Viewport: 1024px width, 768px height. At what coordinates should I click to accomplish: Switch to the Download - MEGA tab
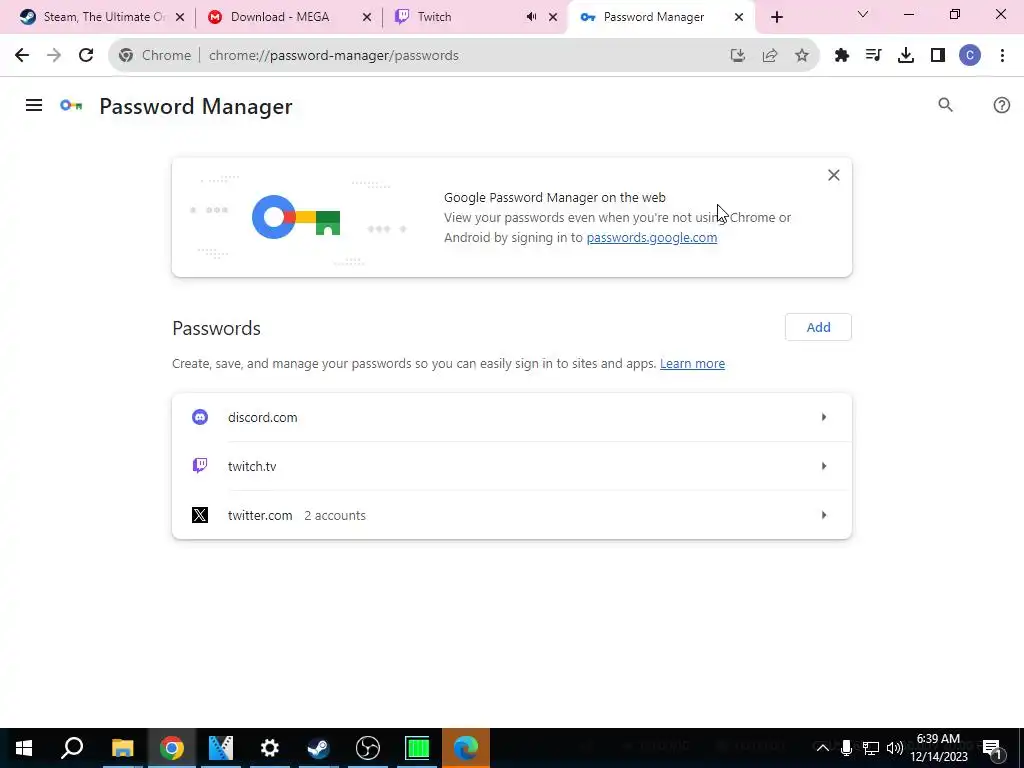(289, 17)
